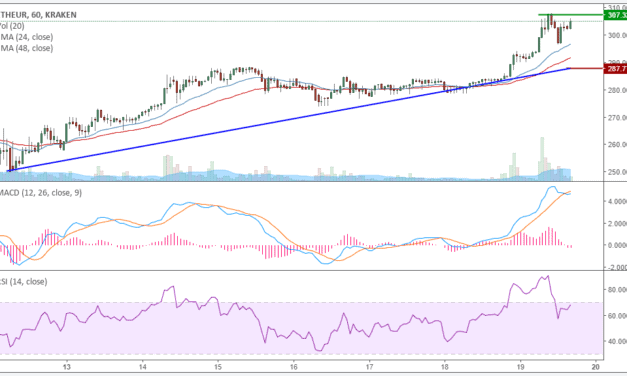This screenshot has height=376, width=627.
Task: Click date label 16 on time axis
Action: [x=294, y=367]
